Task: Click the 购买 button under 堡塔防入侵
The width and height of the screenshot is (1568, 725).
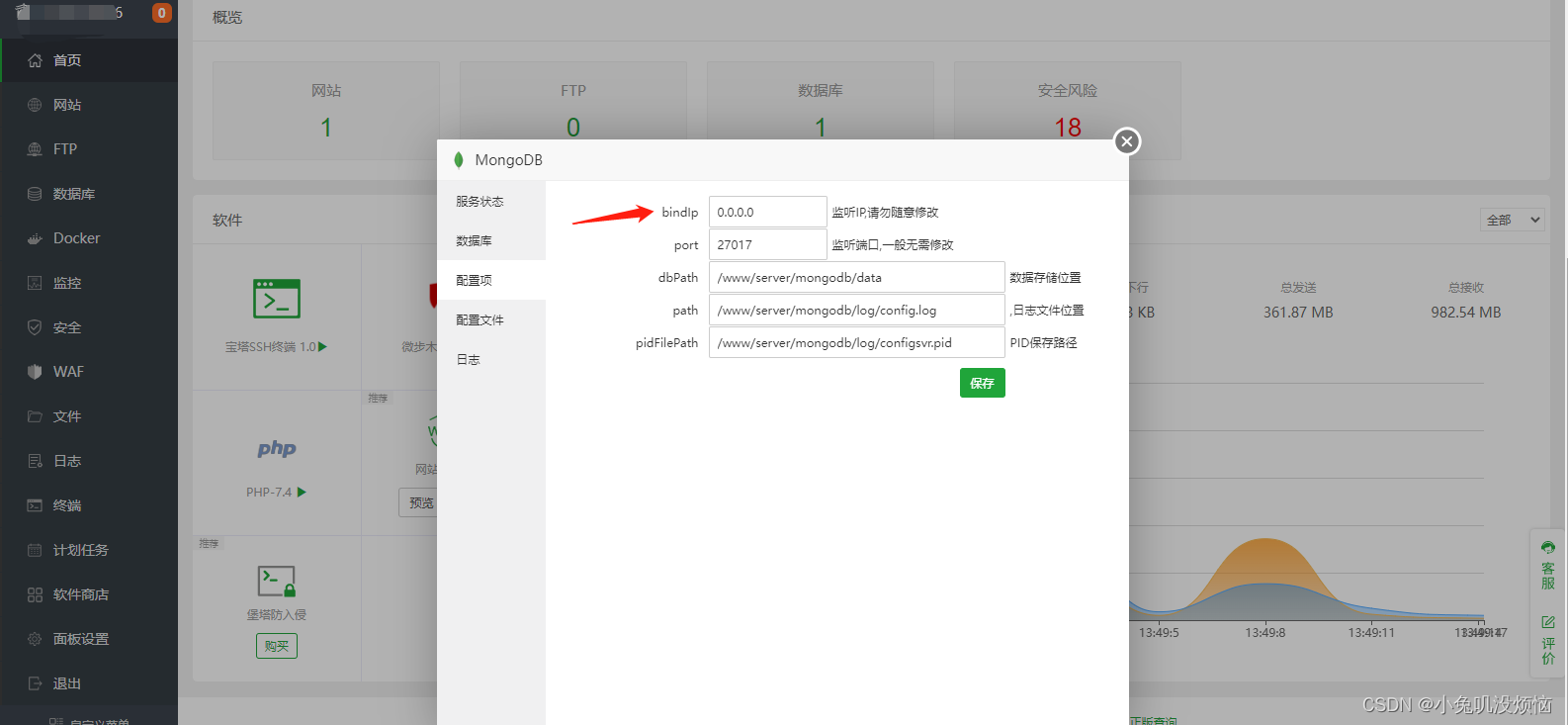Action: [277, 646]
